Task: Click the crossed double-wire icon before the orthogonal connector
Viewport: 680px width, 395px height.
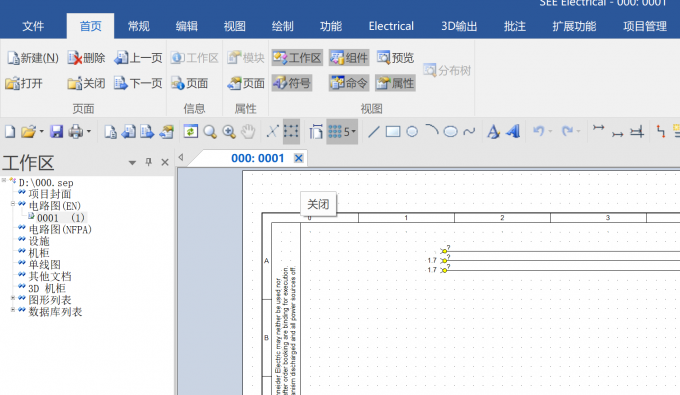Action: pyautogui.click(x=637, y=131)
